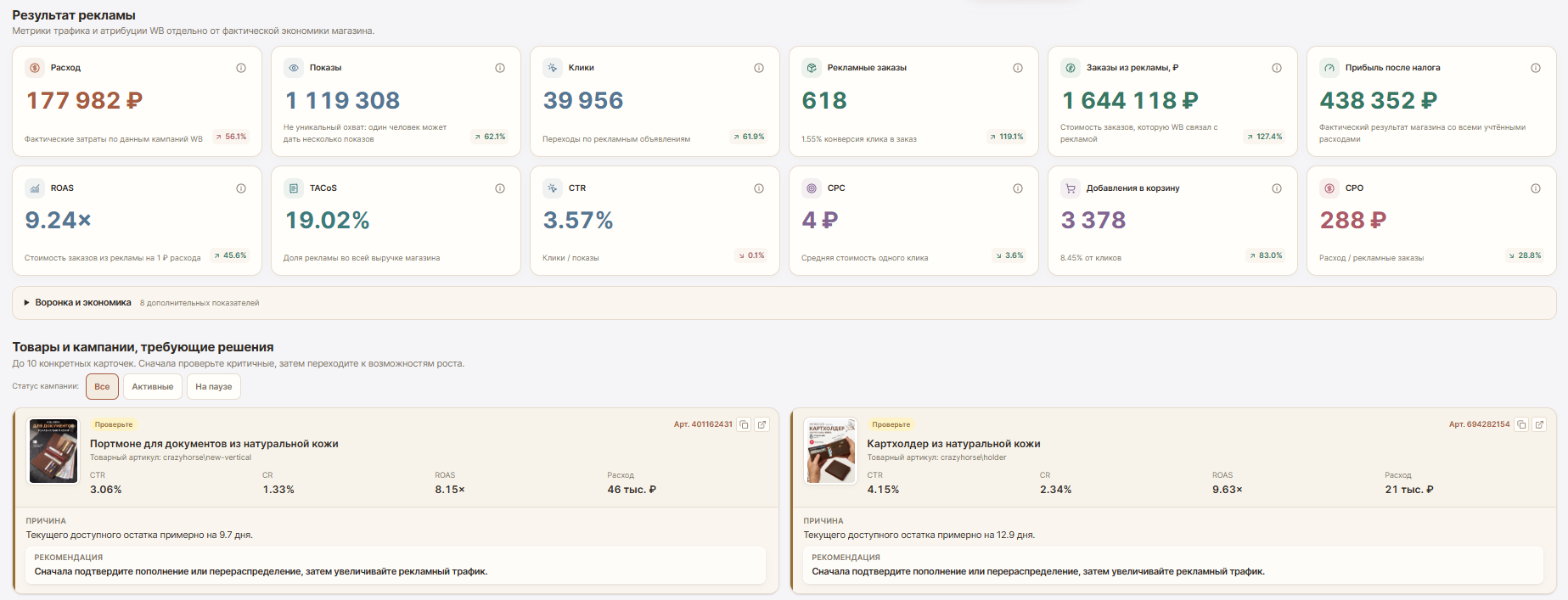The width and height of the screenshot is (1568, 600).
Task: Click the 28.8% trend badge on CPO
Action: 1525,255
